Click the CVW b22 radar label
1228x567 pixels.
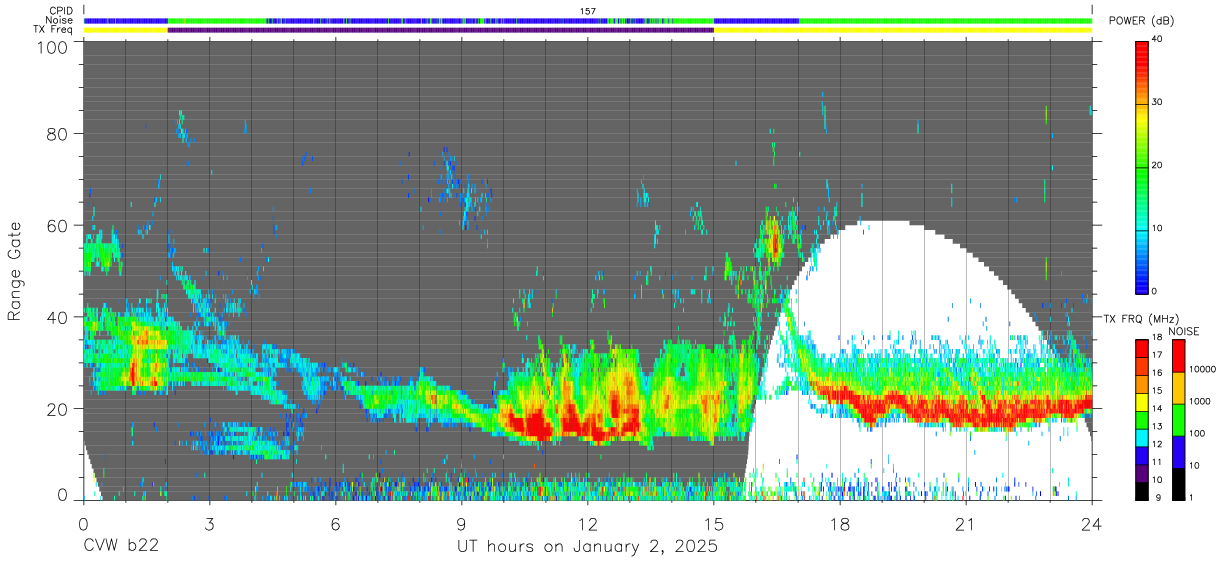(x=121, y=547)
